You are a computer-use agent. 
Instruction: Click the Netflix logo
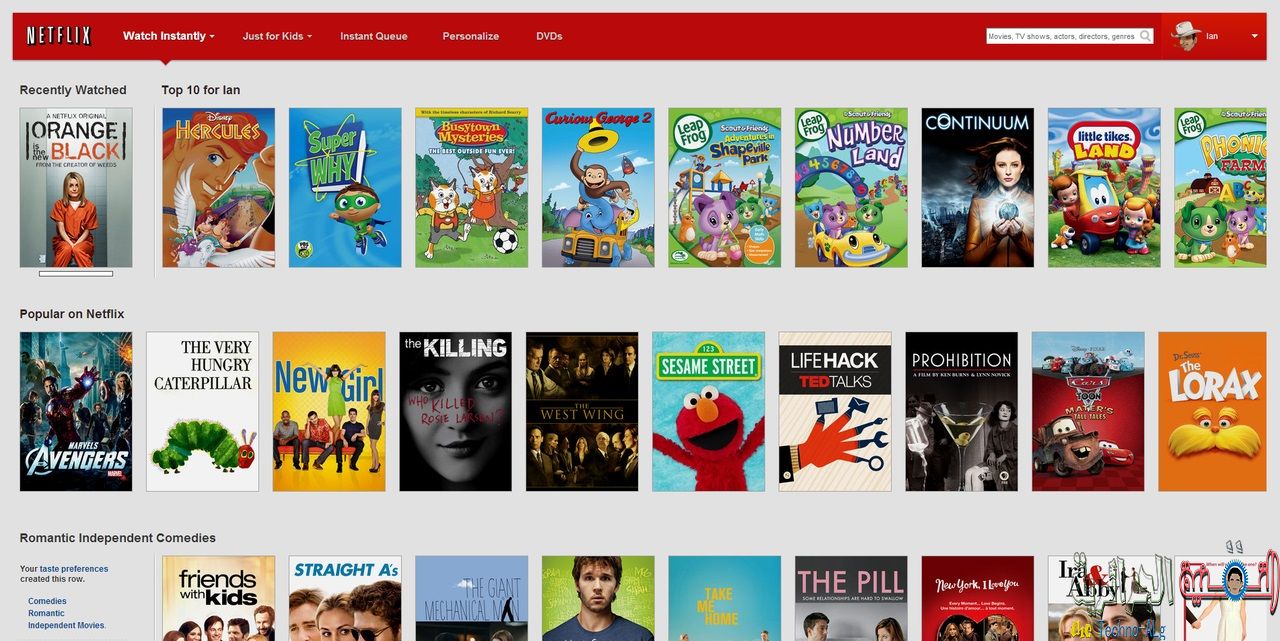(58, 36)
